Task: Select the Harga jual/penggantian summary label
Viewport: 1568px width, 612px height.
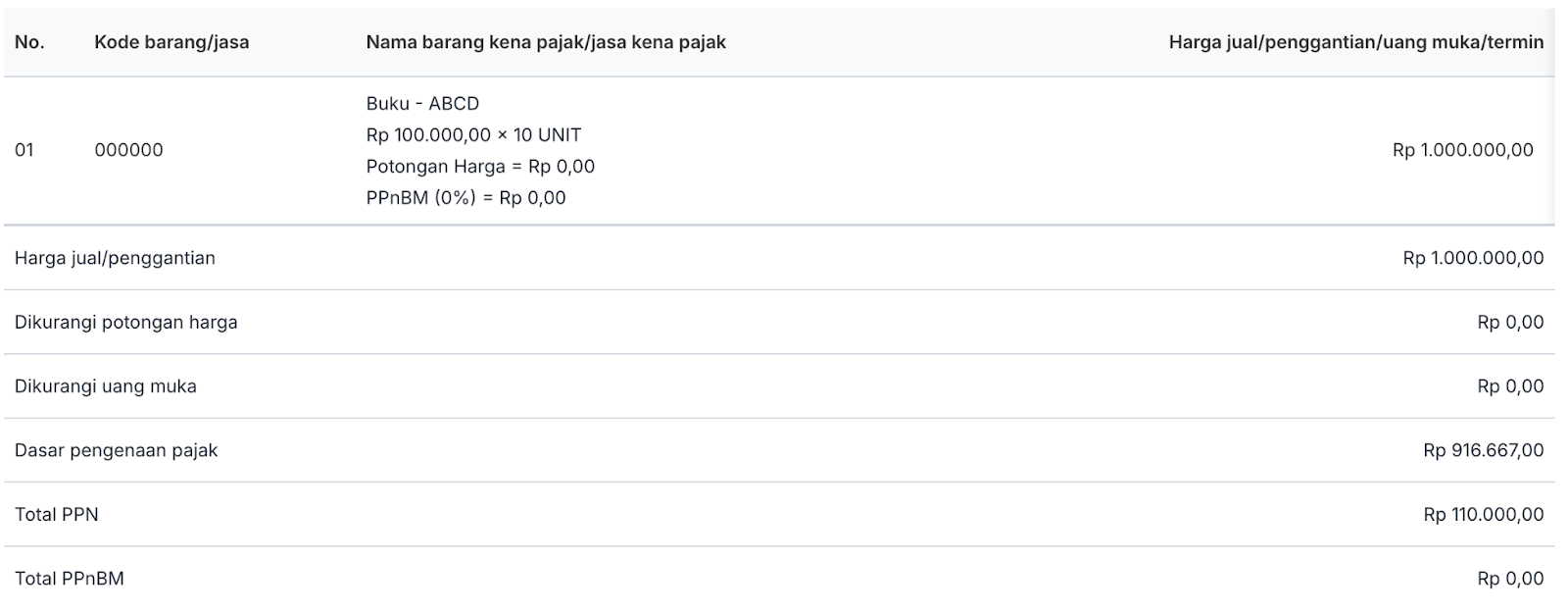Action: (x=115, y=258)
